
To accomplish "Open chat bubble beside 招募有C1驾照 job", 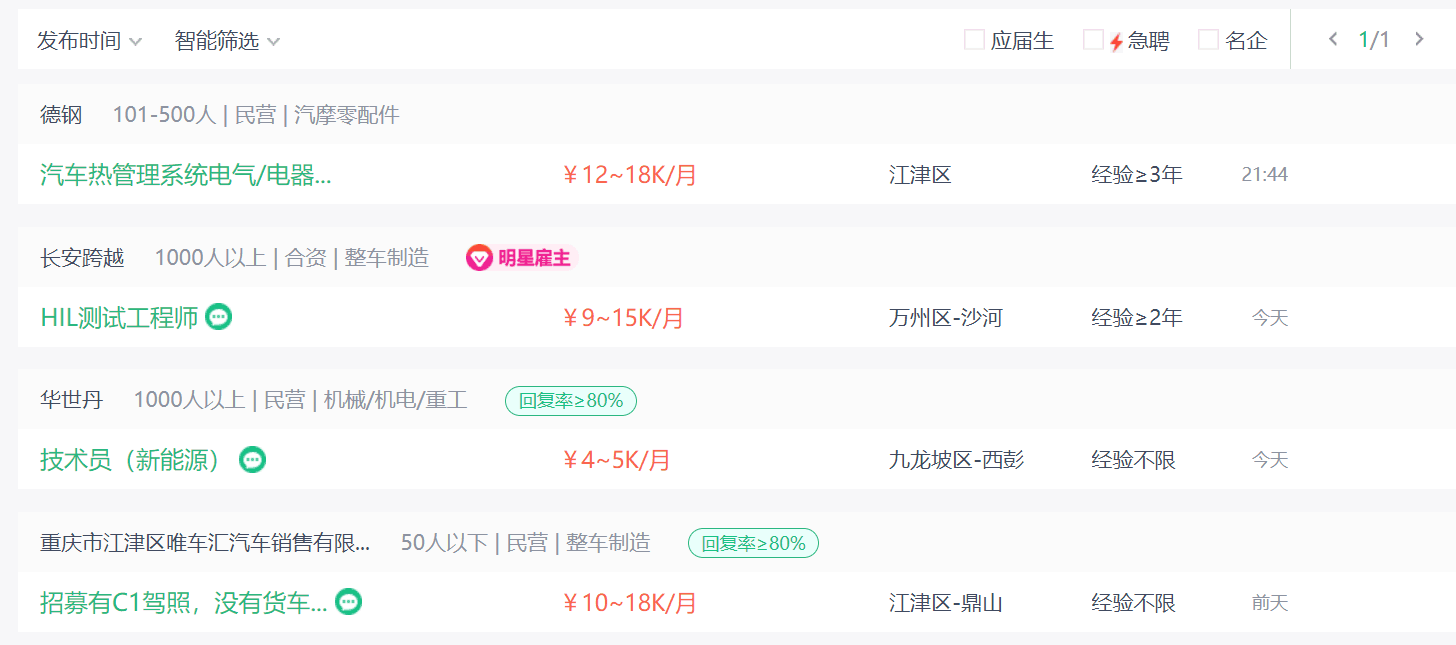I will click(348, 602).
